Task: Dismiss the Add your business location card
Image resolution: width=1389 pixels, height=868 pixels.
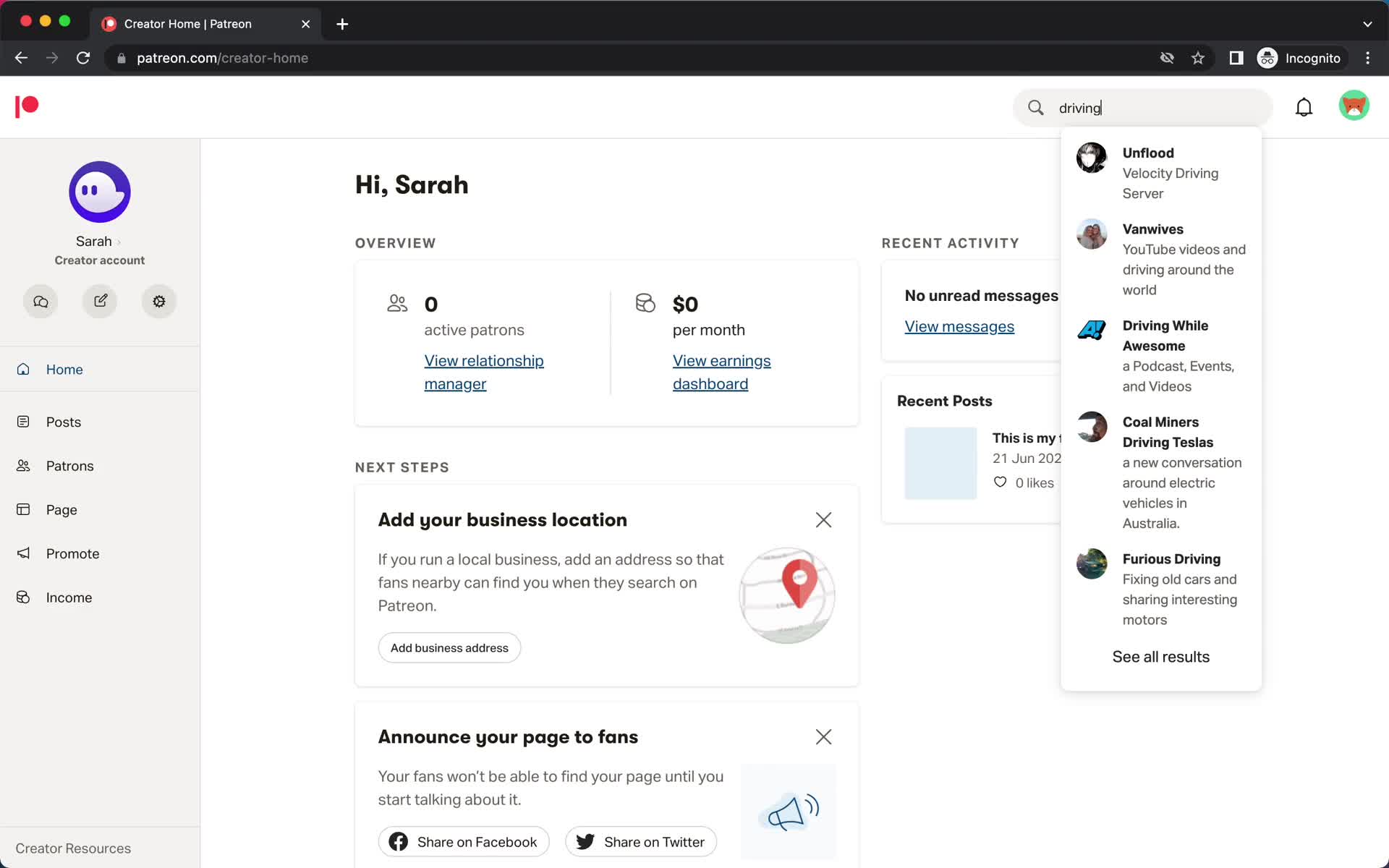Action: 823,520
